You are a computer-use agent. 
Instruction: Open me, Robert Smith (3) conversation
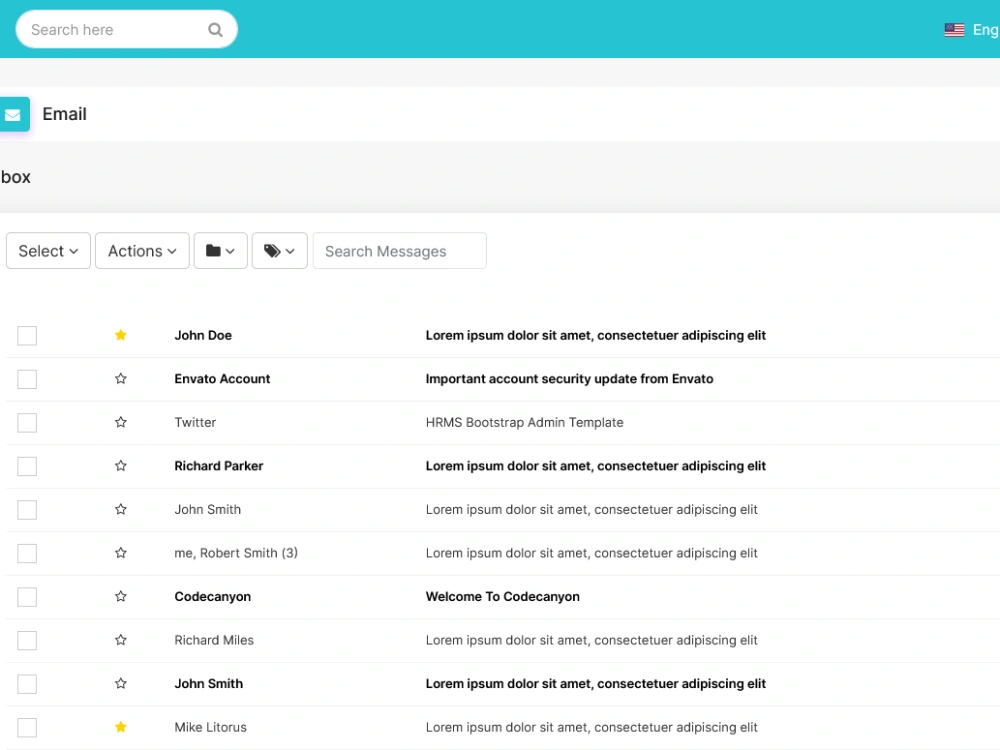point(236,553)
